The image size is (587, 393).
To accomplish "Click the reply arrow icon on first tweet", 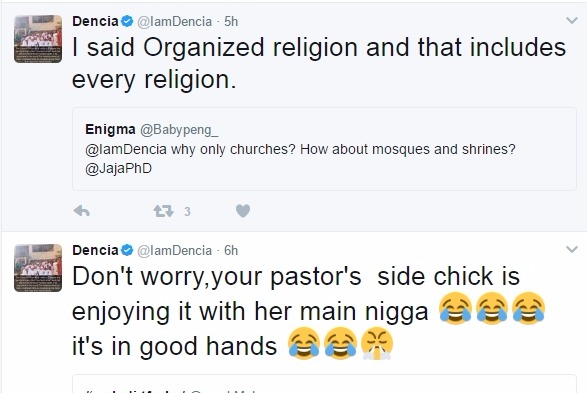I will (x=82, y=211).
